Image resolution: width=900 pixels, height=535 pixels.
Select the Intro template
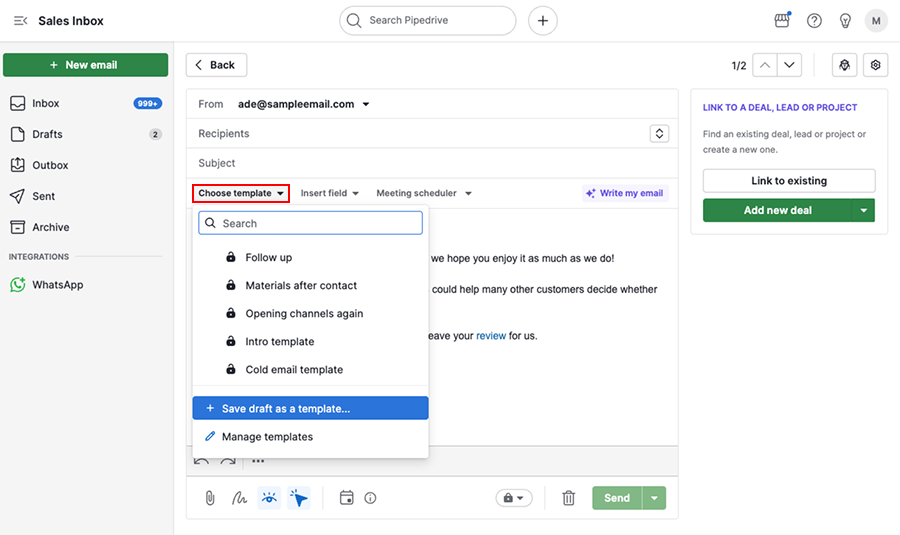click(x=311, y=342)
